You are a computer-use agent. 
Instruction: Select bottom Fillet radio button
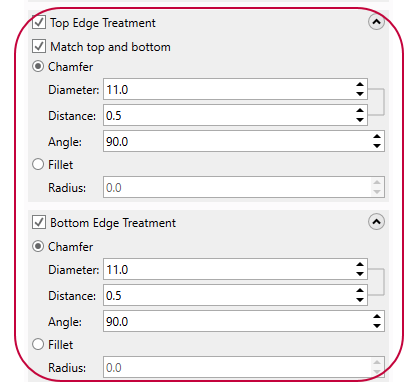coord(38,344)
